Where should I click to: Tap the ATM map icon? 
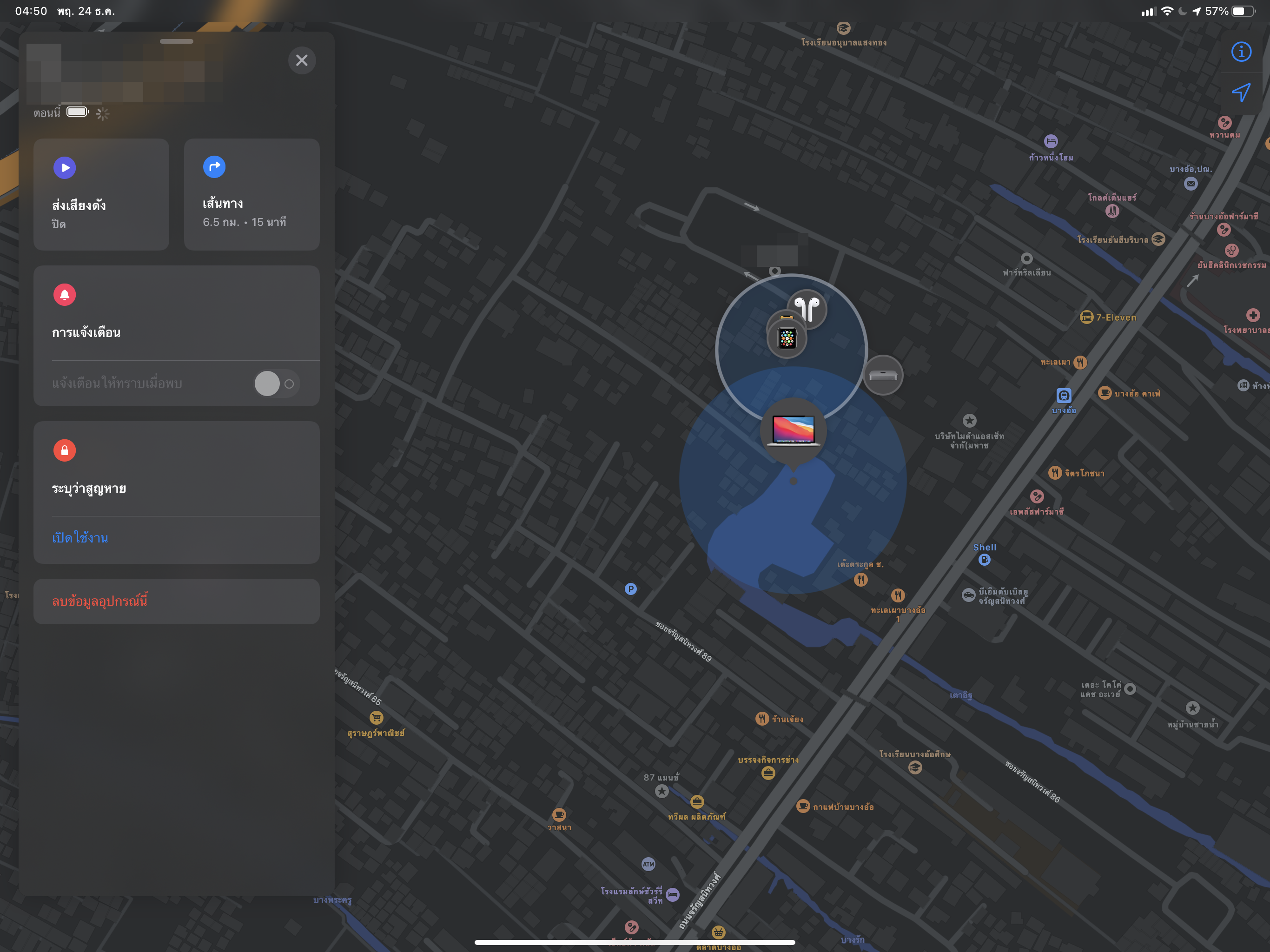648,864
